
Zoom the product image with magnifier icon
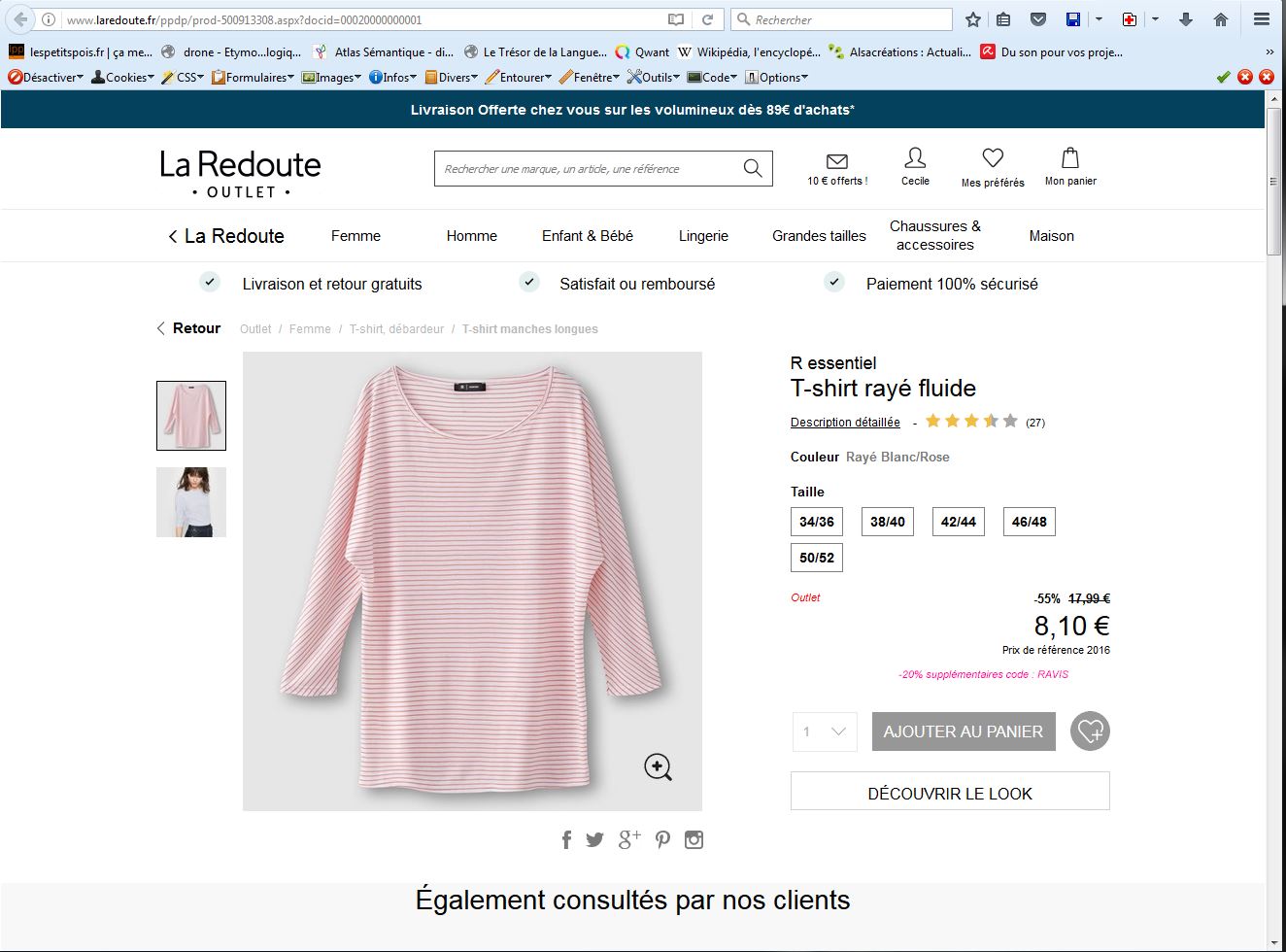click(658, 766)
